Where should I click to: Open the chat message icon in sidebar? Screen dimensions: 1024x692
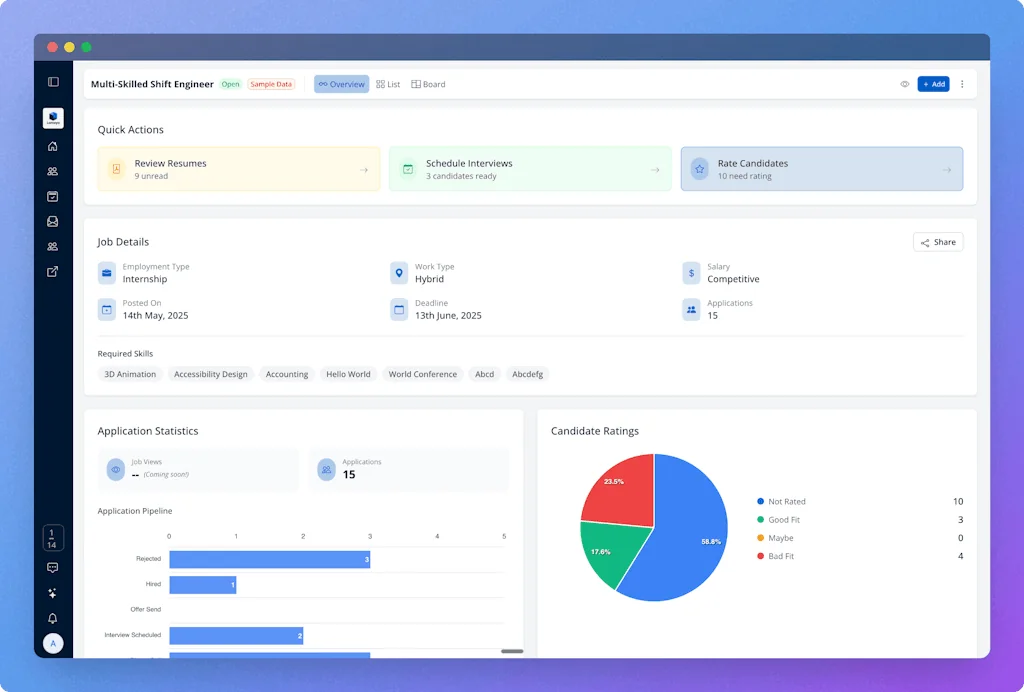[53, 567]
